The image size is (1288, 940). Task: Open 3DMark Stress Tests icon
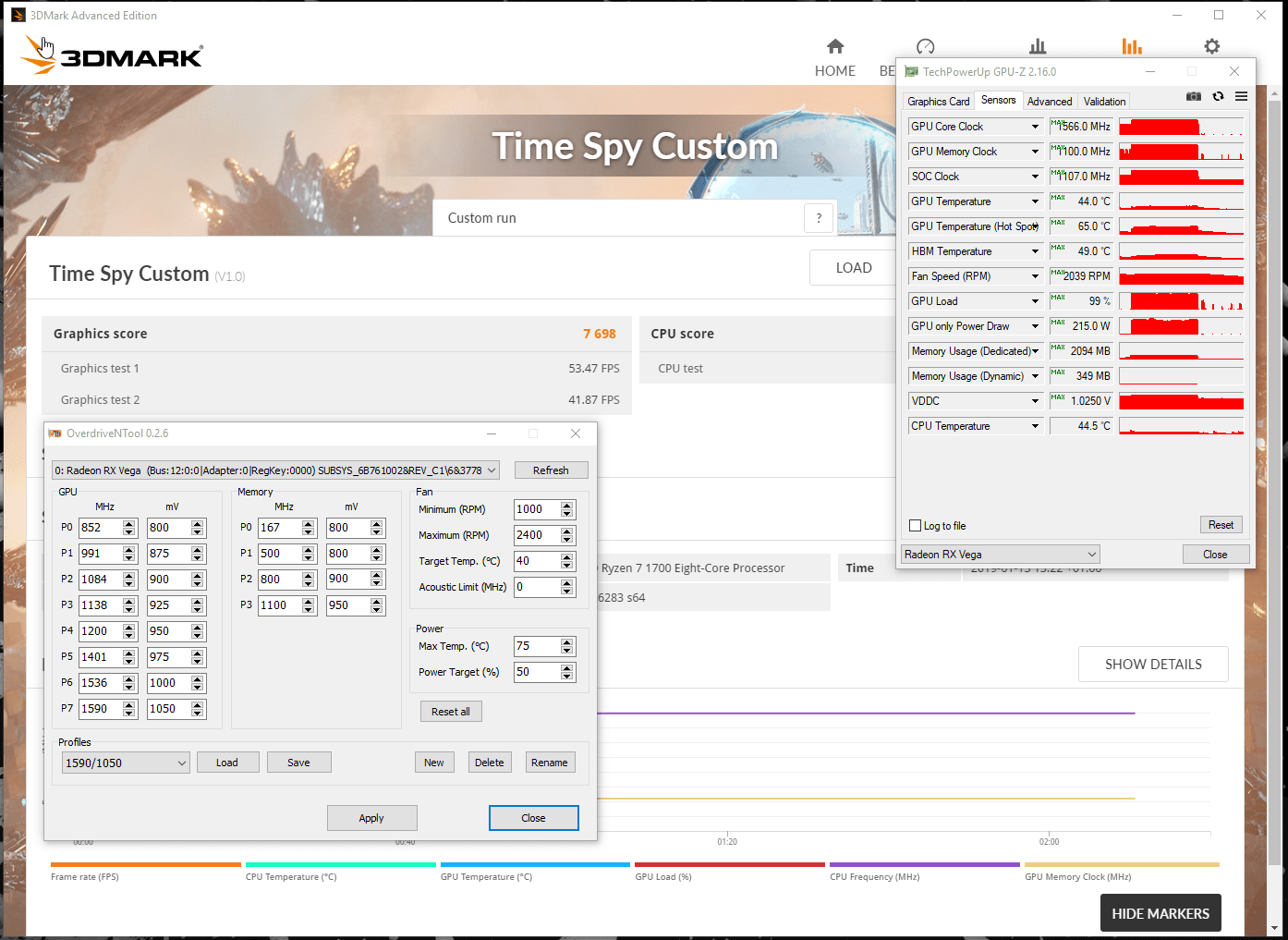[x=1038, y=46]
